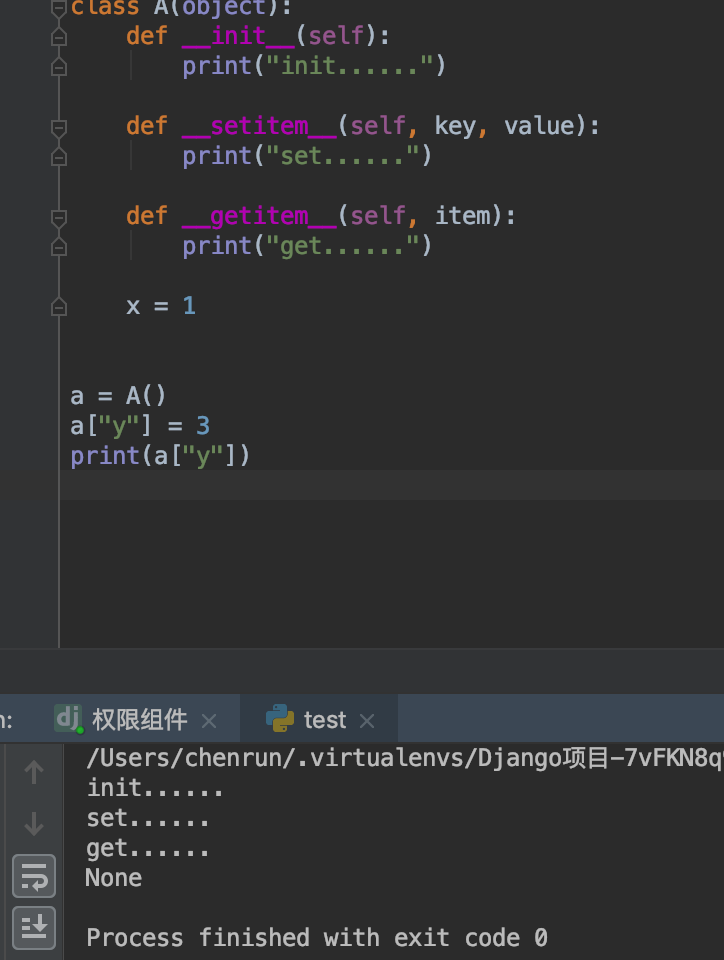Screen dimensions: 724x960
Task: Switch to the 权限组件 run tab
Action: tap(139, 720)
